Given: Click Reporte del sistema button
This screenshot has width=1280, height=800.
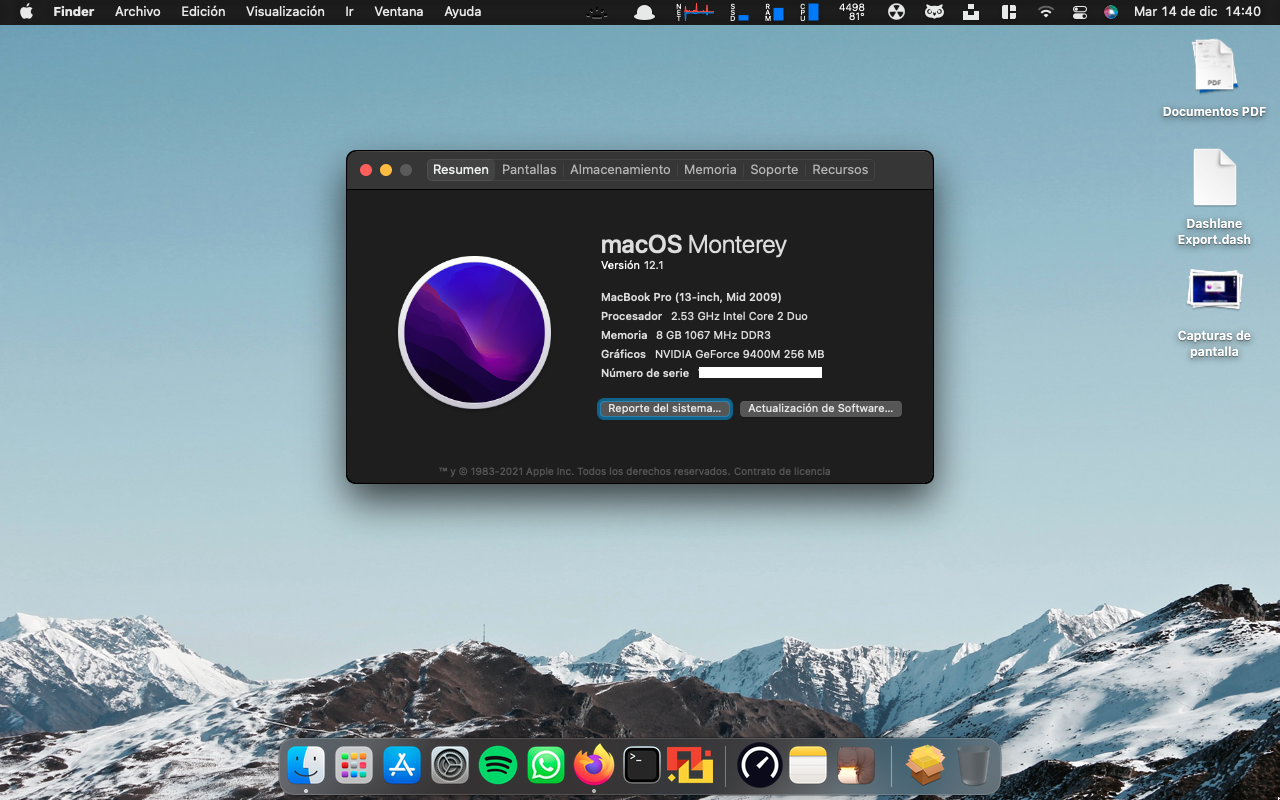Looking at the screenshot, I should pyautogui.click(x=665, y=409).
